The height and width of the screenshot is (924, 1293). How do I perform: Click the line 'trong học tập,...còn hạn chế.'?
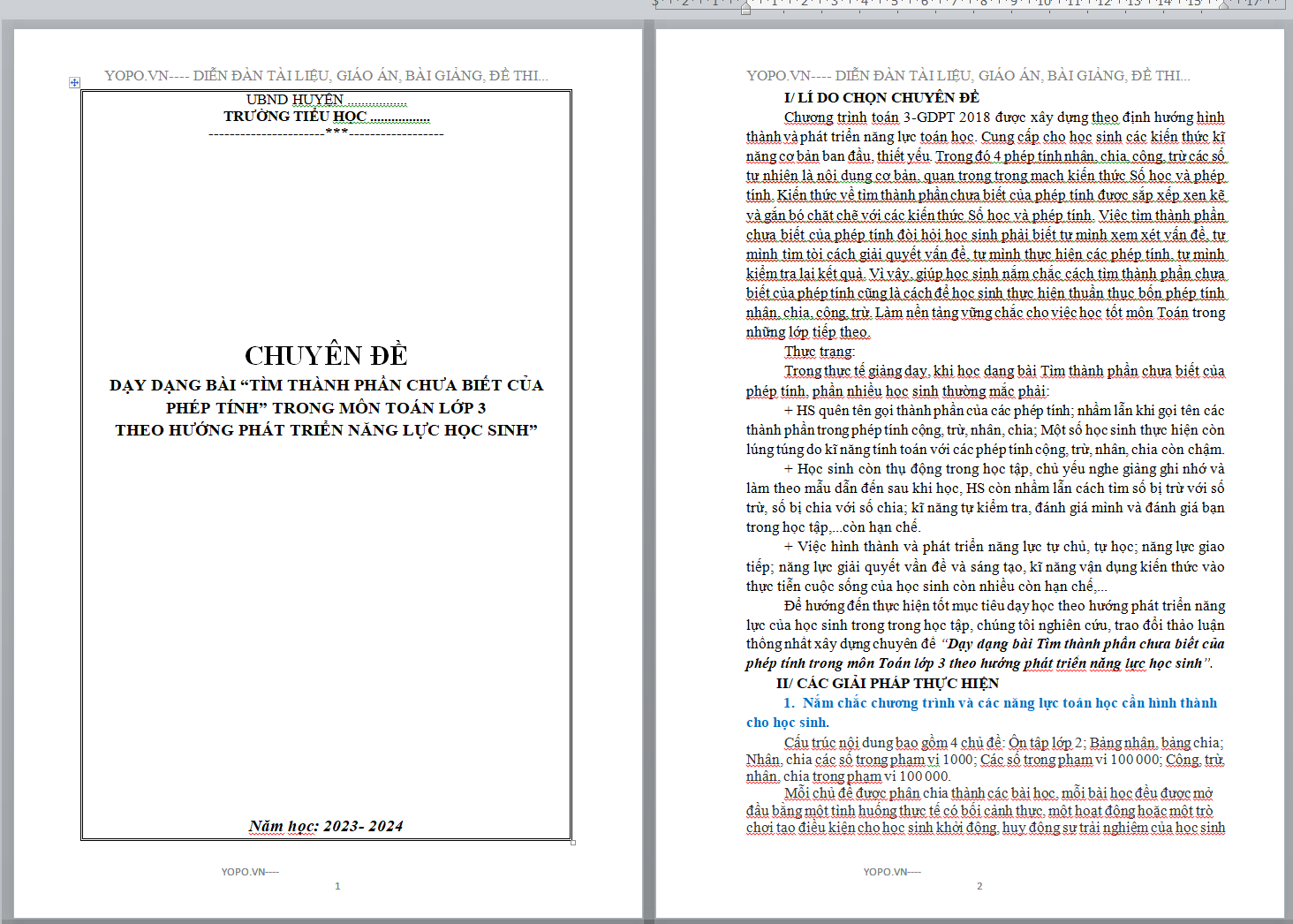click(x=833, y=527)
